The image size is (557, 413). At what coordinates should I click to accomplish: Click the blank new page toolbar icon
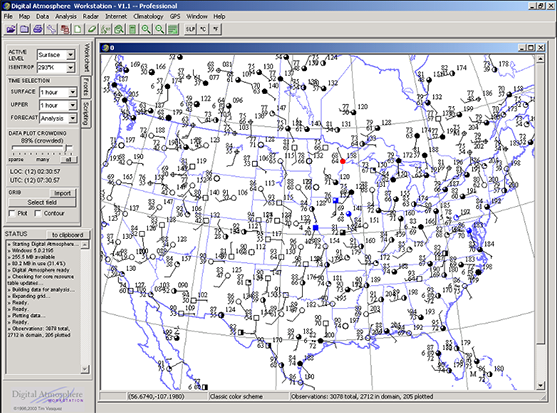tap(78, 29)
